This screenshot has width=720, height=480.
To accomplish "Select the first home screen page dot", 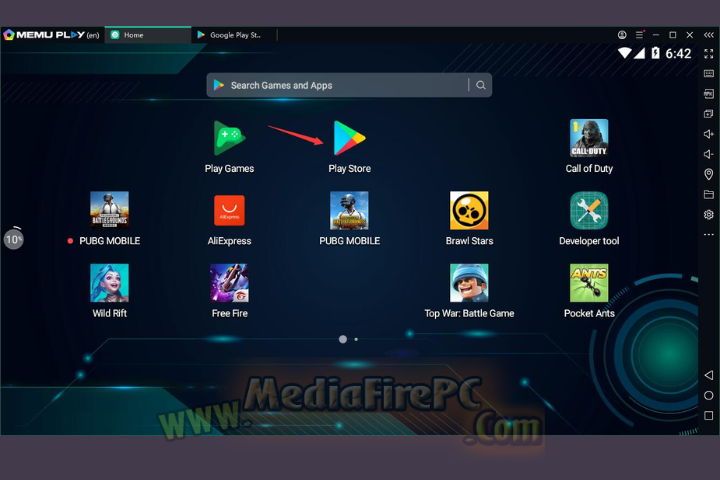I will pos(343,339).
